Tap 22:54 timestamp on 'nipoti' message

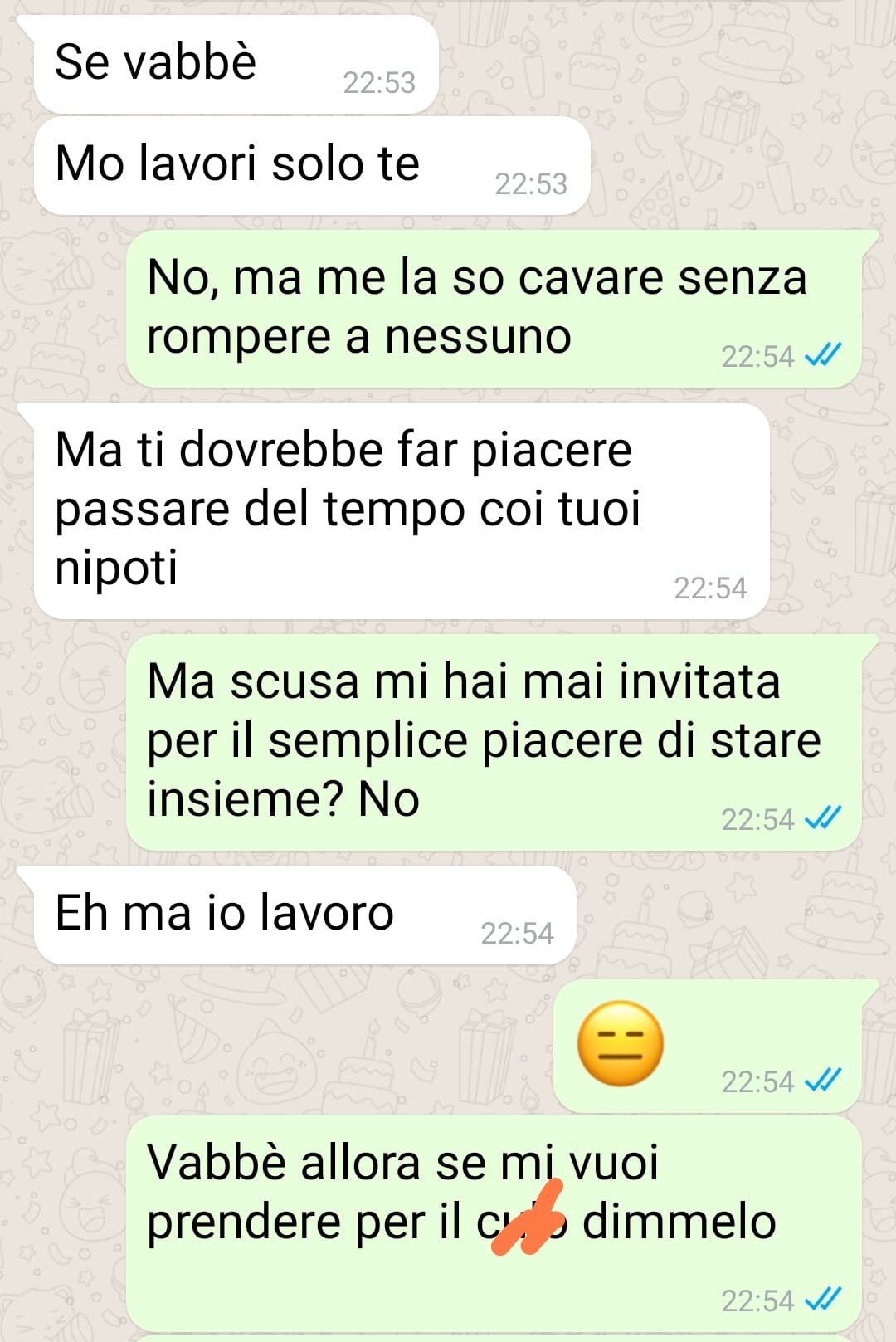coord(710,588)
